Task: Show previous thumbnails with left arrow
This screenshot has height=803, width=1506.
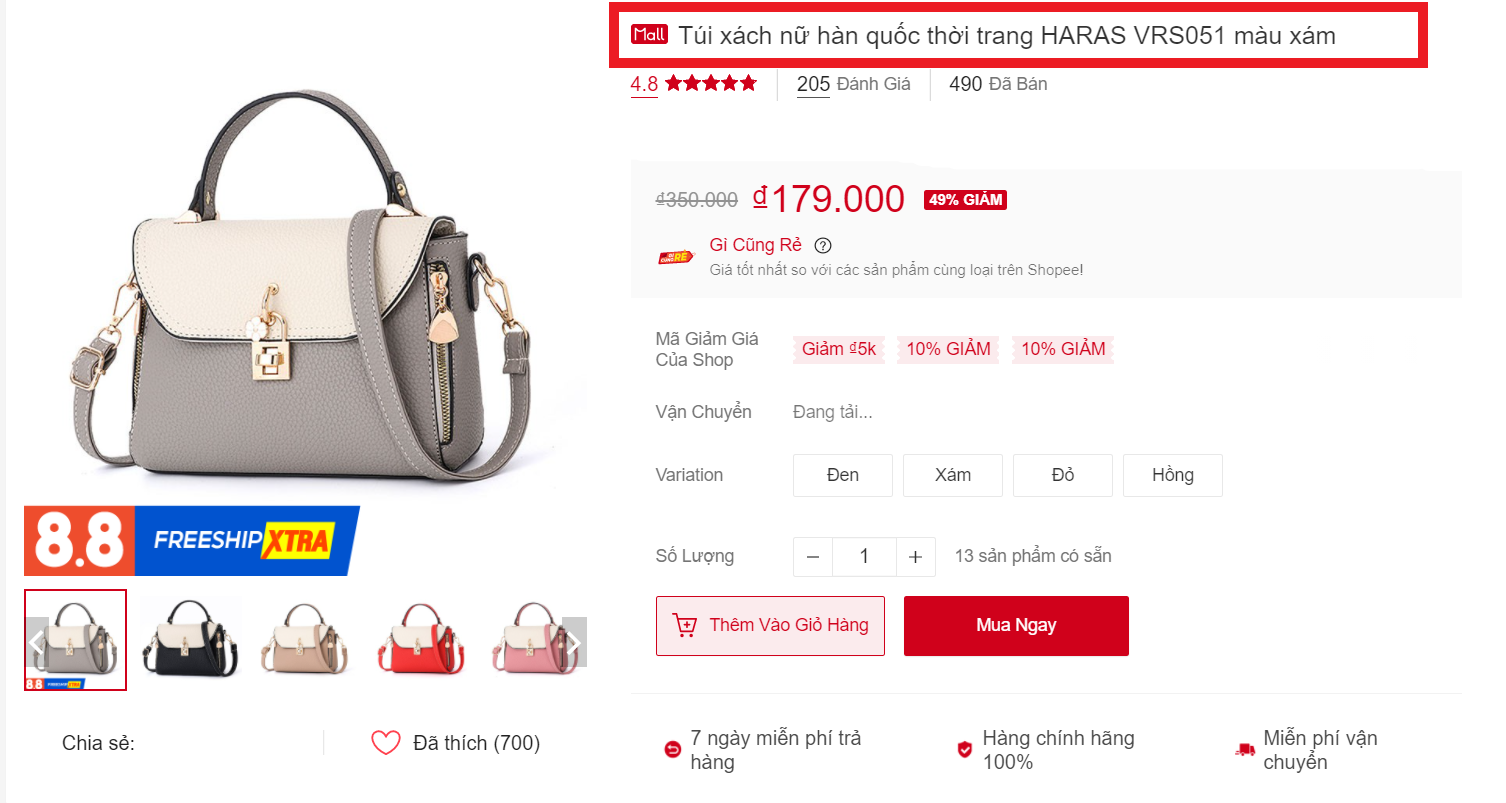Action: [x=37, y=642]
